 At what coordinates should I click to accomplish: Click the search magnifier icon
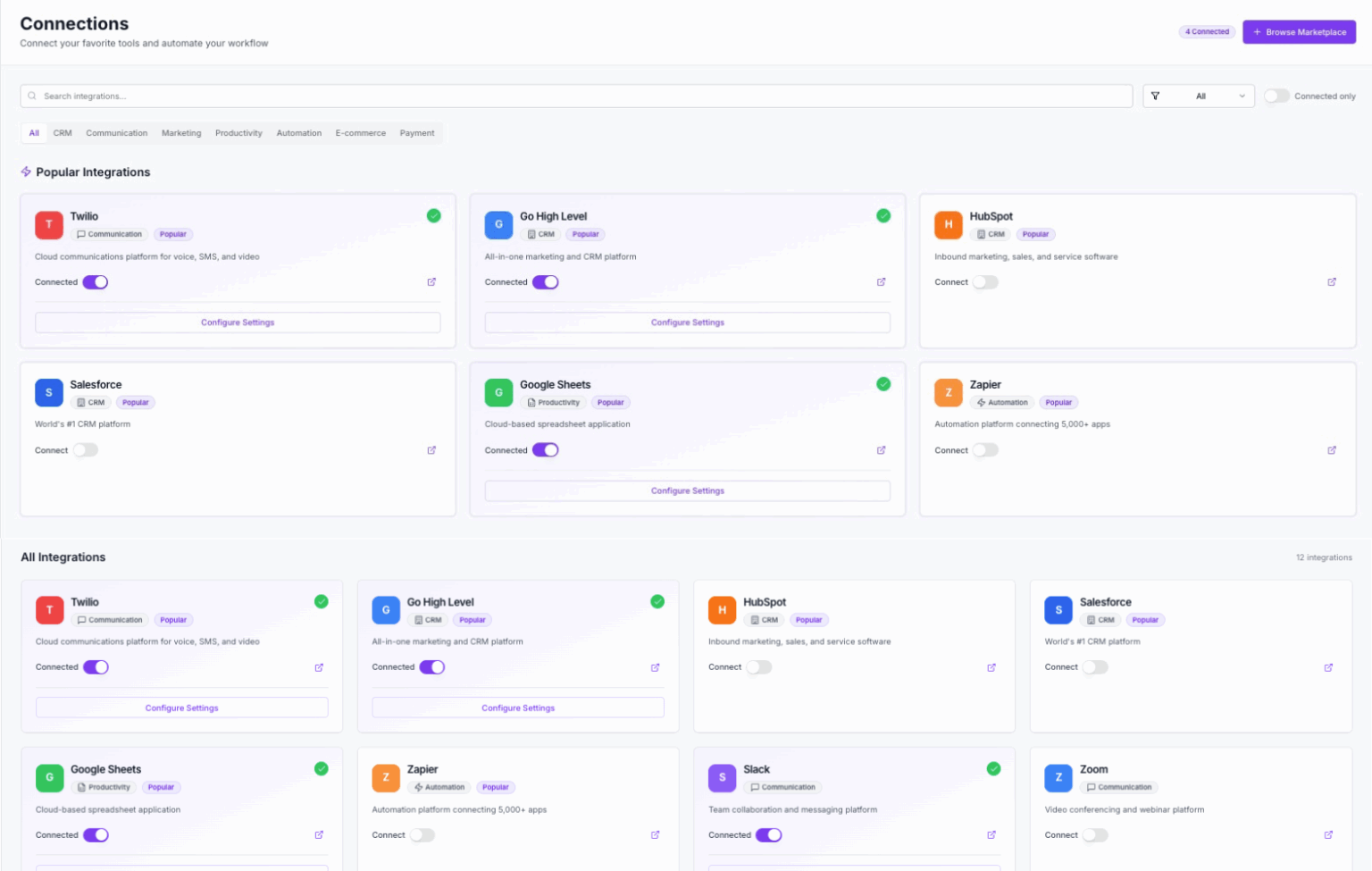point(32,96)
